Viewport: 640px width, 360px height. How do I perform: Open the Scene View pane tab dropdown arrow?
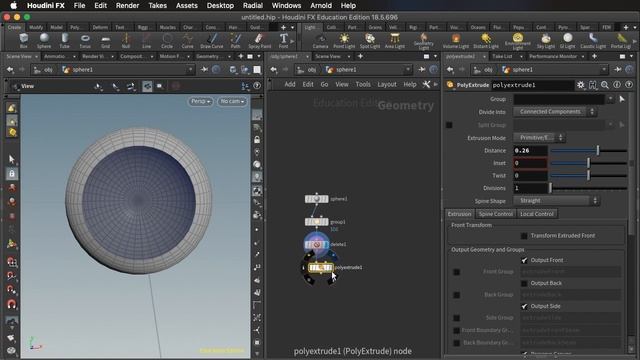click(36, 56)
